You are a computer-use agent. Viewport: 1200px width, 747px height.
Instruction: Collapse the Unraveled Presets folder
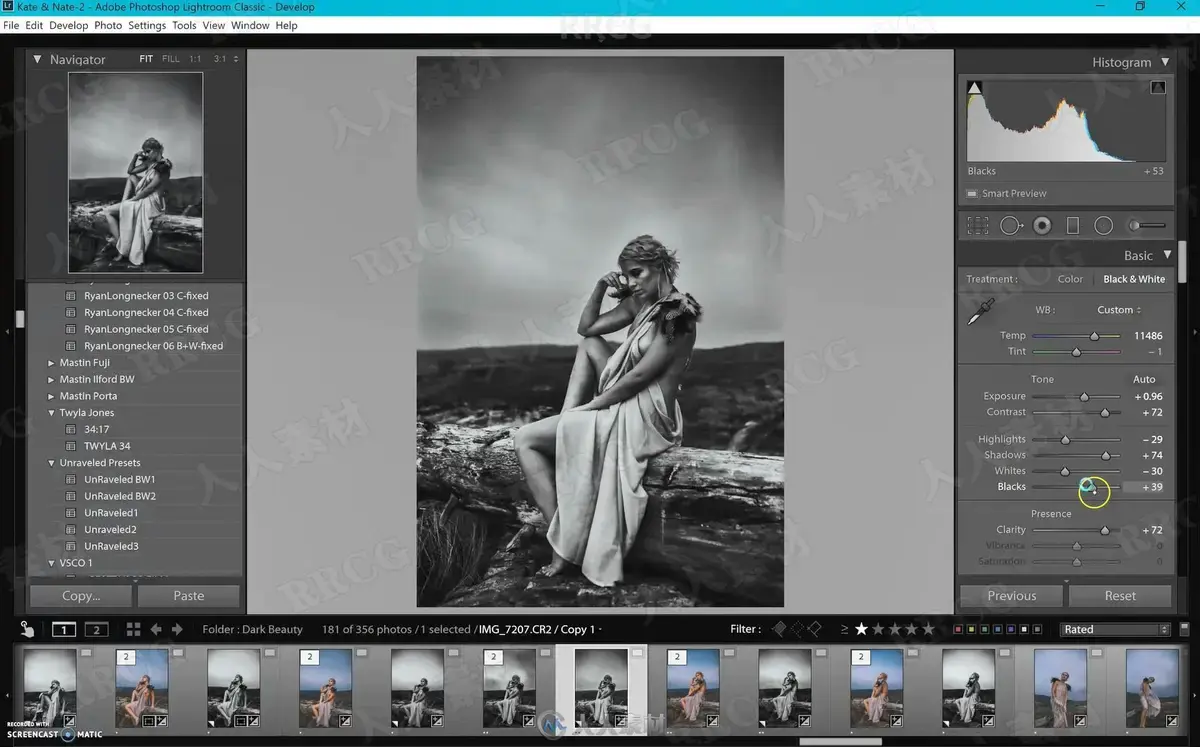pyautogui.click(x=51, y=463)
